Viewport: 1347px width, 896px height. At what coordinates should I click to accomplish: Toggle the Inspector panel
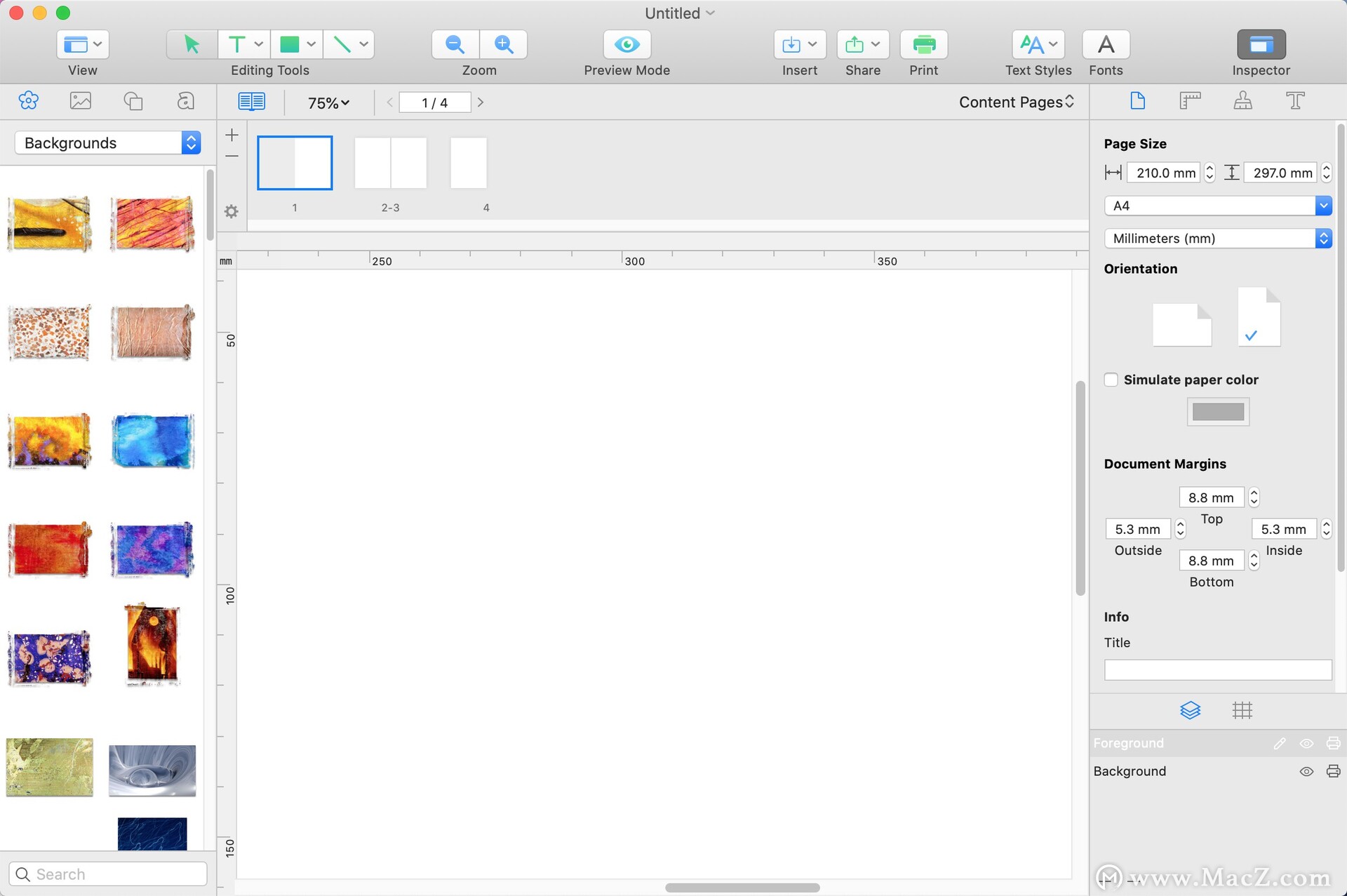click(x=1261, y=44)
